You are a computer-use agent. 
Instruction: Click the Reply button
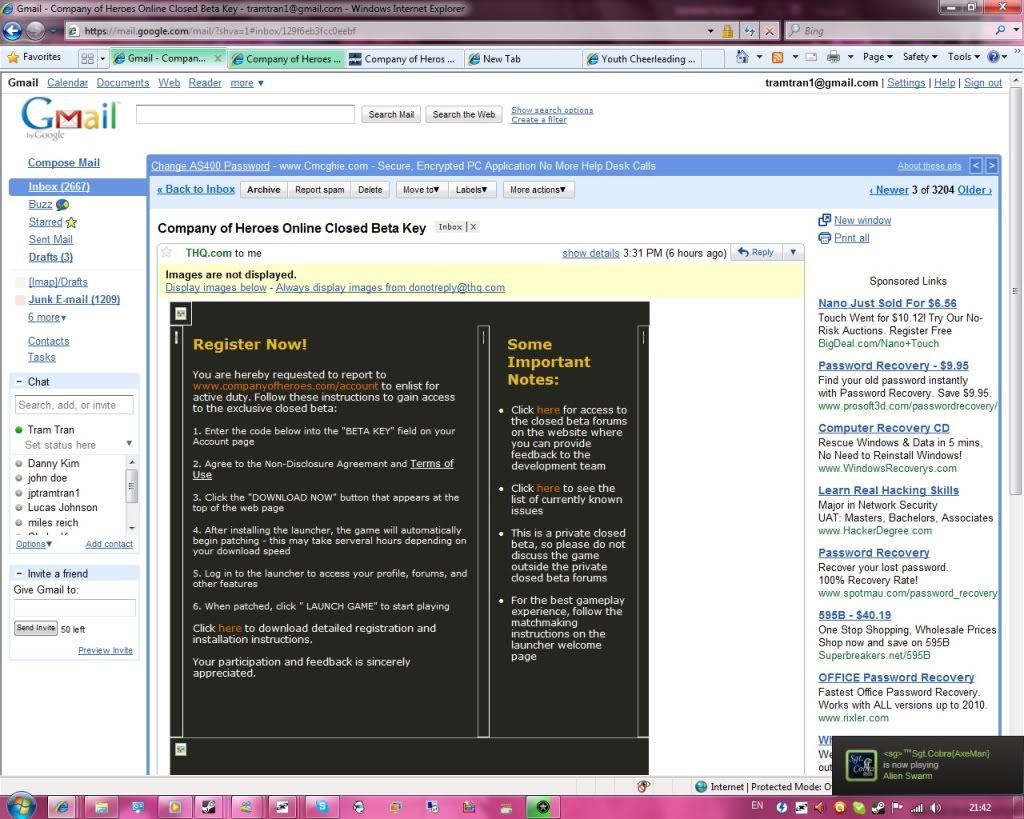[x=756, y=252]
